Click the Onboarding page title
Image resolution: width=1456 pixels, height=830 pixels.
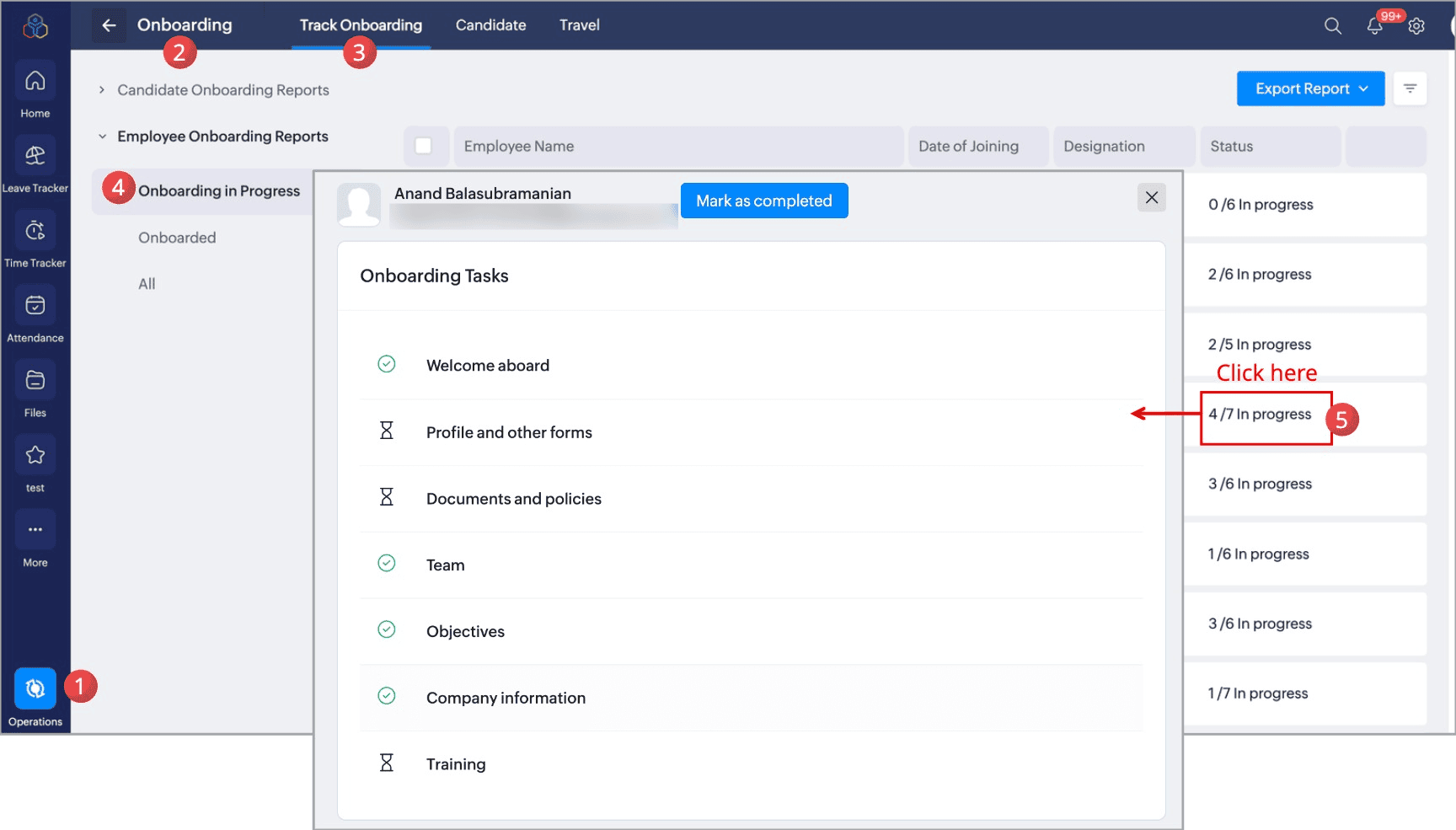tap(185, 25)
